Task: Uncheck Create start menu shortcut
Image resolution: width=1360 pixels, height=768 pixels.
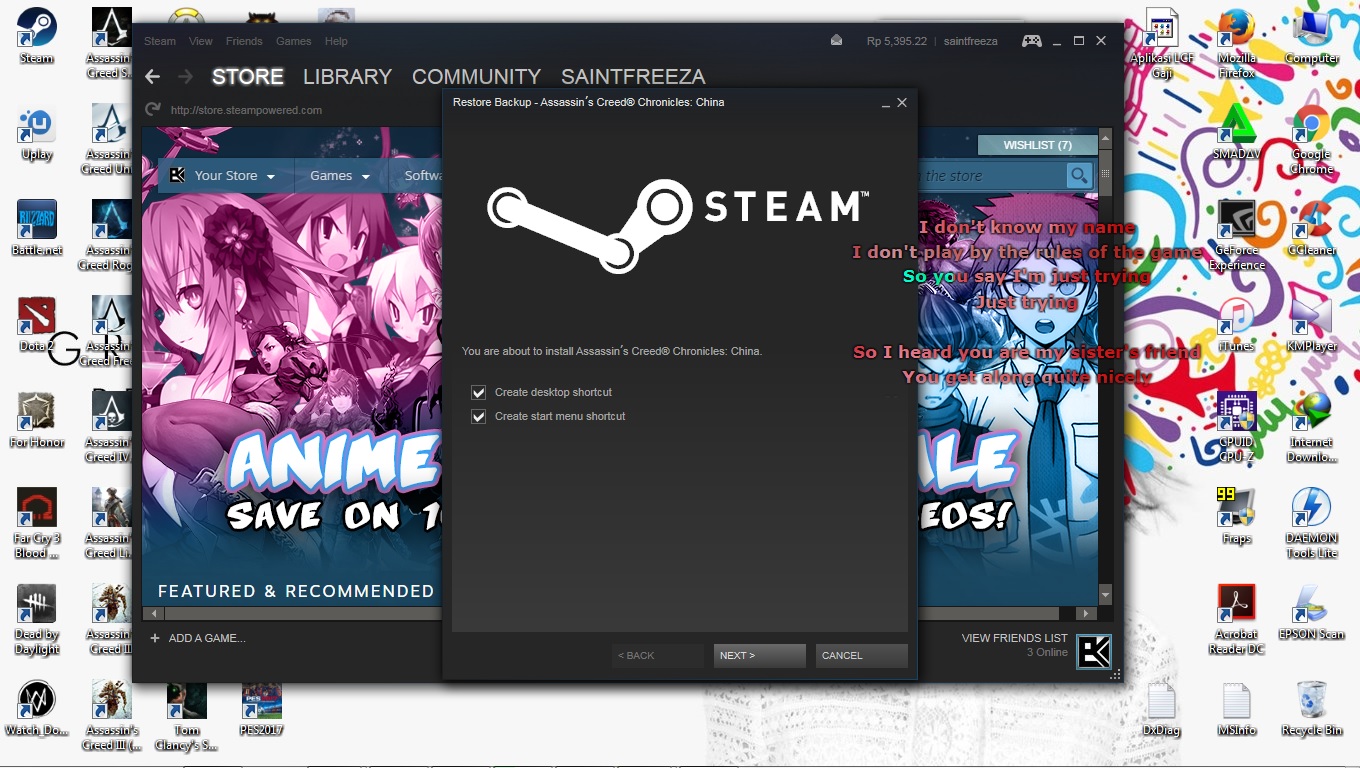Action: (x=478, y=417)
